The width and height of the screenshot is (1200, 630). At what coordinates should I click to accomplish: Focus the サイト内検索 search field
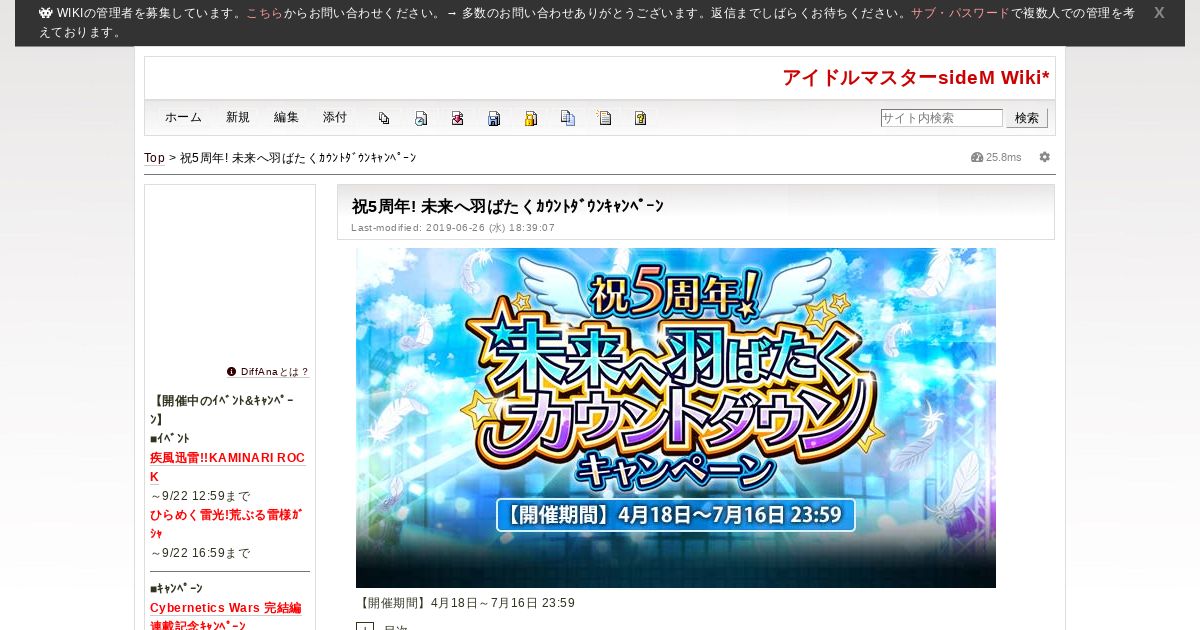tap(942, 118)
